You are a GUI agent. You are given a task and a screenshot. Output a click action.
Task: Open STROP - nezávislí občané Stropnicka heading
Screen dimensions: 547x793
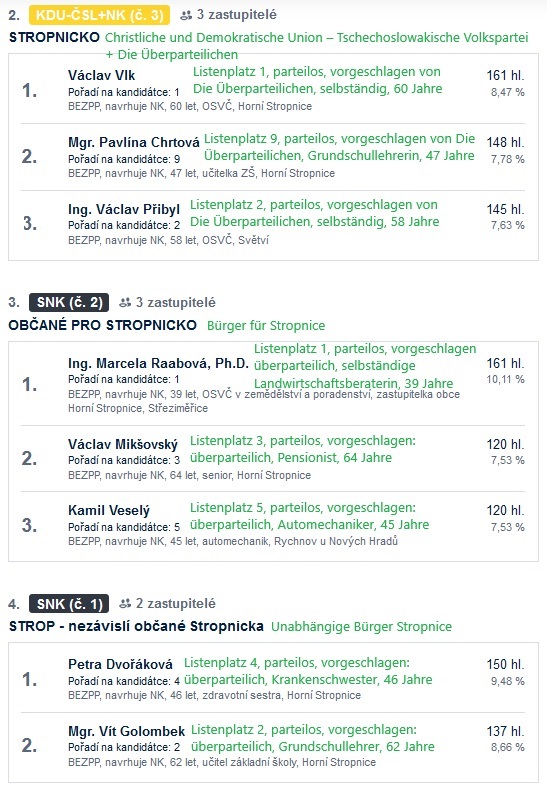pos(136,626)
